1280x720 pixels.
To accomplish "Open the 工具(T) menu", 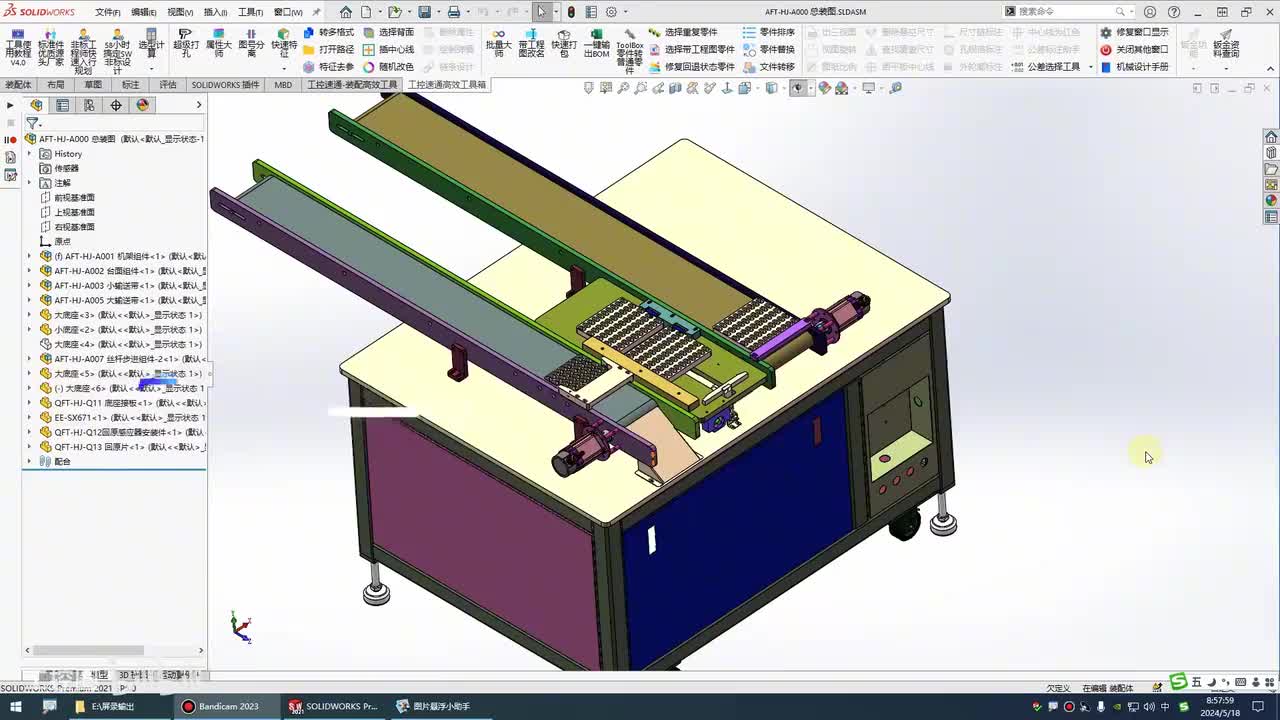I will pyautogui.click(x=250, y=12).
